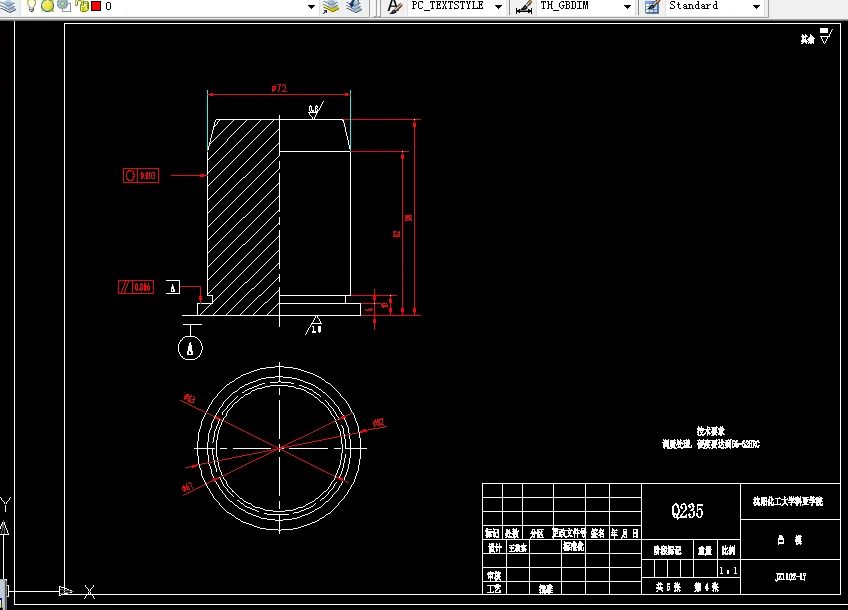848x610 pixels.
Task: Open the Dimension Style manager icon
Action: pyautogui.click(x=524, y=7)
